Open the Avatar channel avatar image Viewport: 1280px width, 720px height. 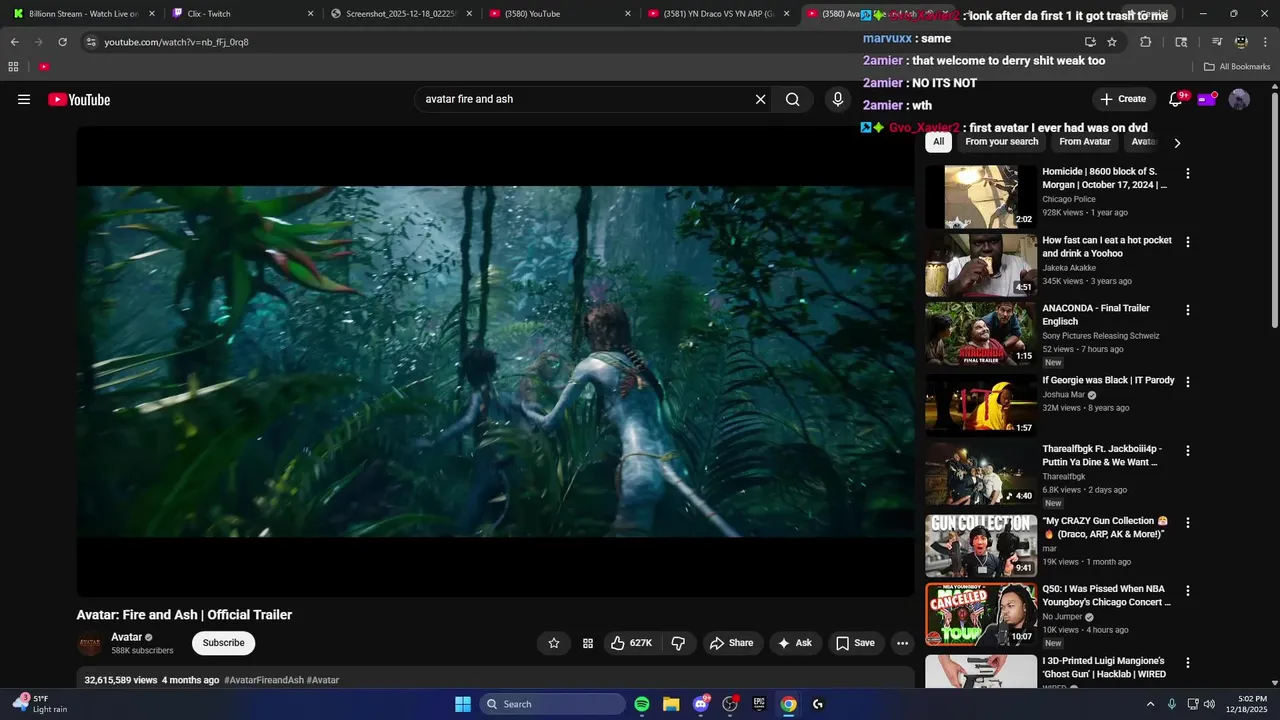[90, 644]
